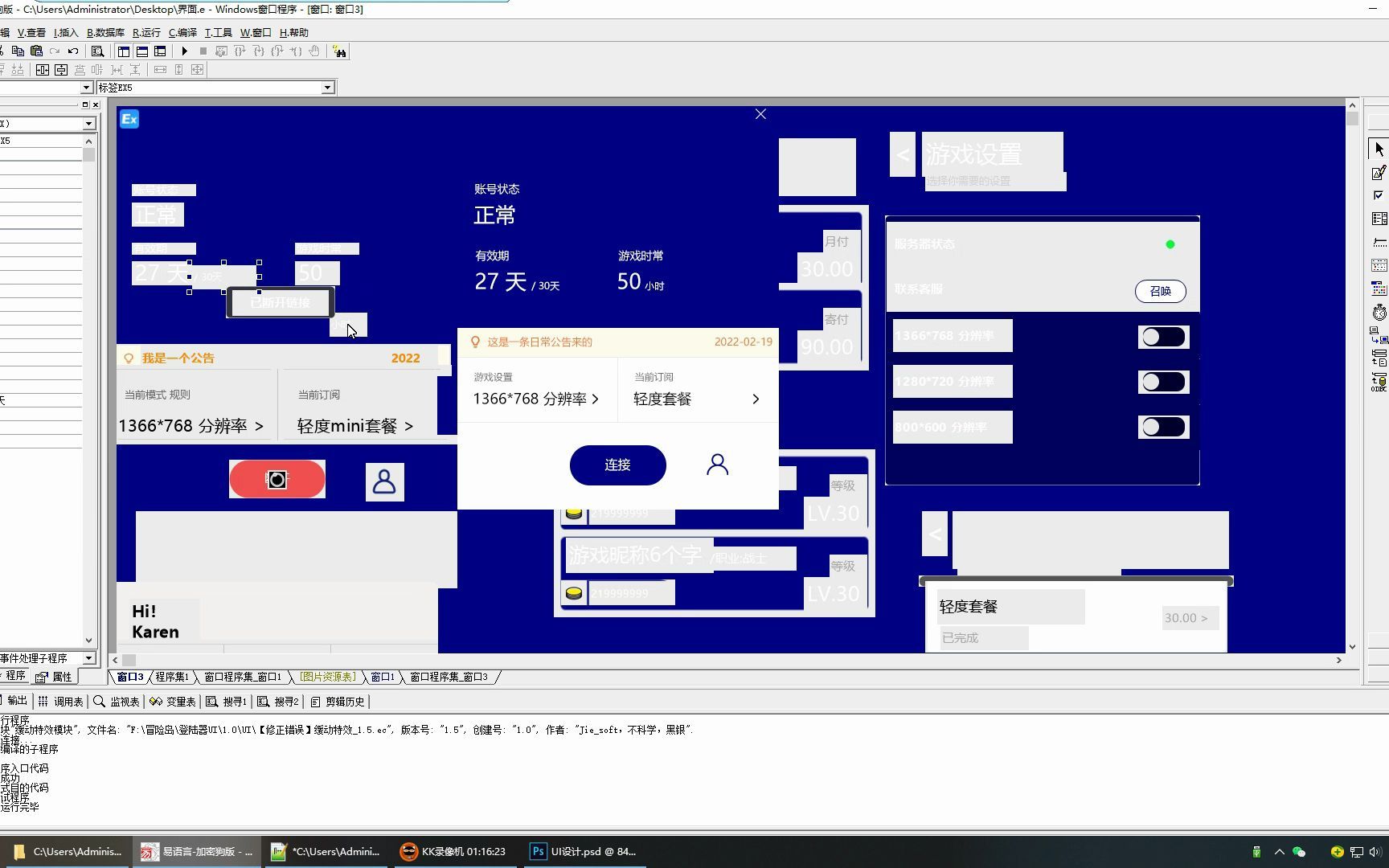Click the X close icon on design form
Image resolution: width=1389 pixels, height=868 pixels.
point(760,114)
